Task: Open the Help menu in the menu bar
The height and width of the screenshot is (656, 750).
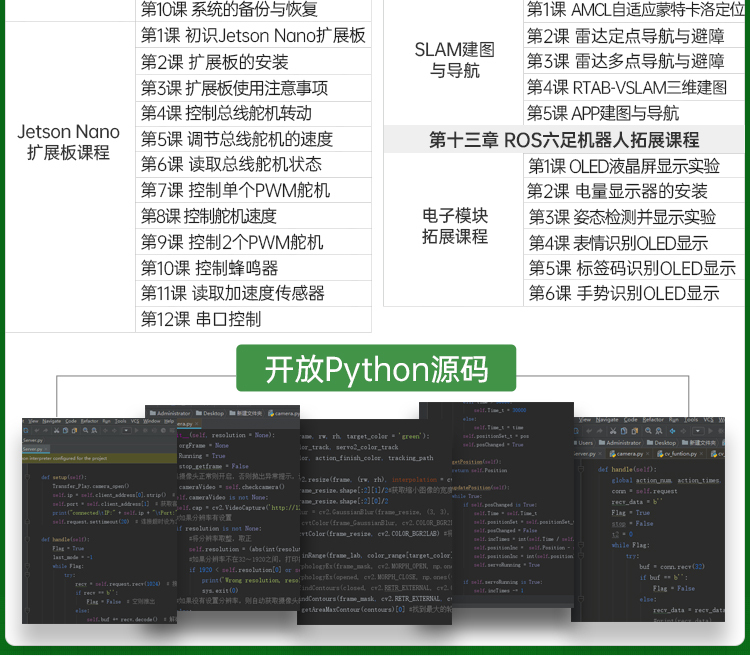Action: tap(171, 421)
